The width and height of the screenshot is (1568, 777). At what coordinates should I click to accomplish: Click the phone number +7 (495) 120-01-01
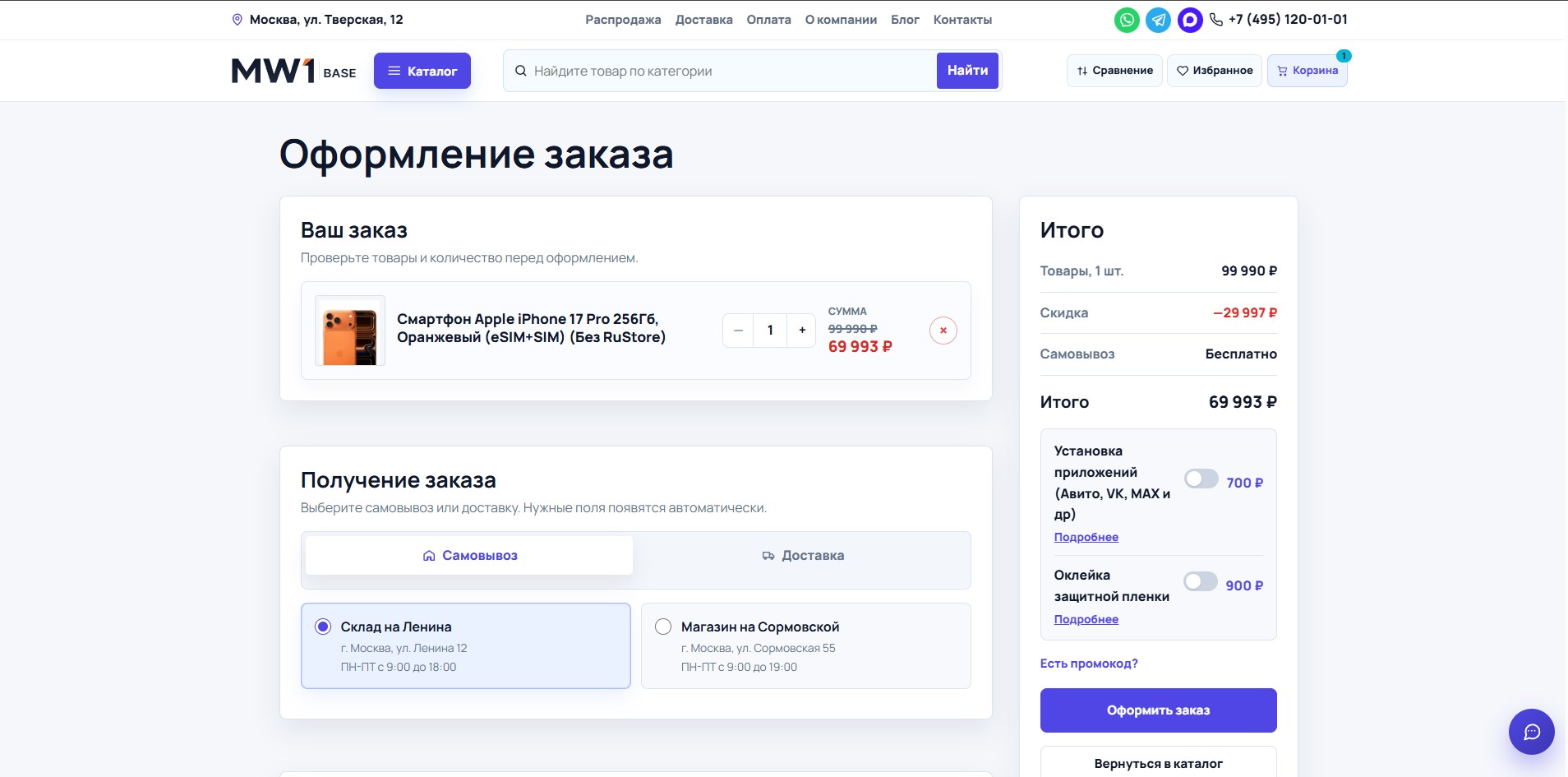1288,20
